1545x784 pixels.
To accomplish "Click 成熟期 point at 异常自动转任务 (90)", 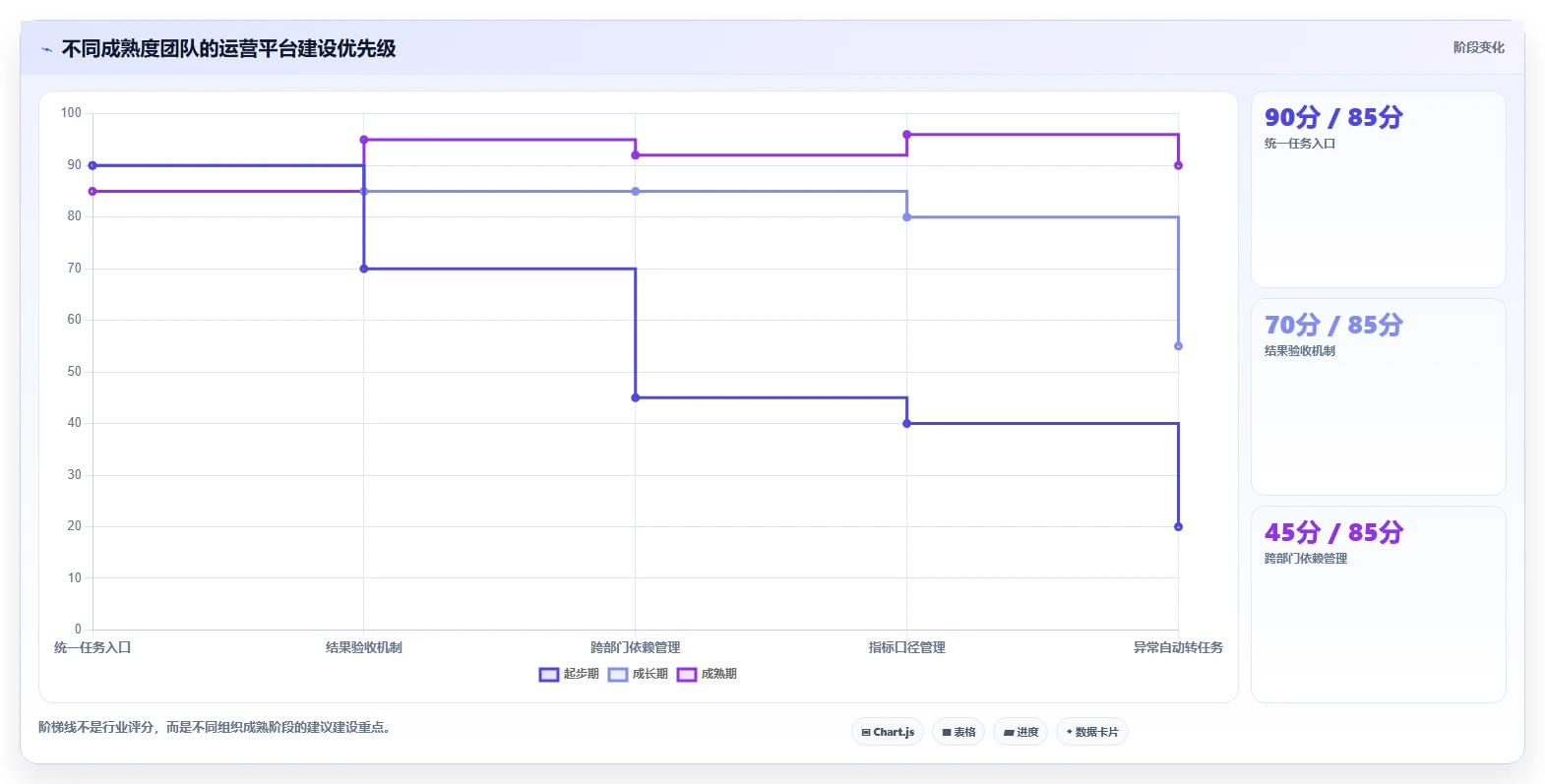I will 1178,165.
